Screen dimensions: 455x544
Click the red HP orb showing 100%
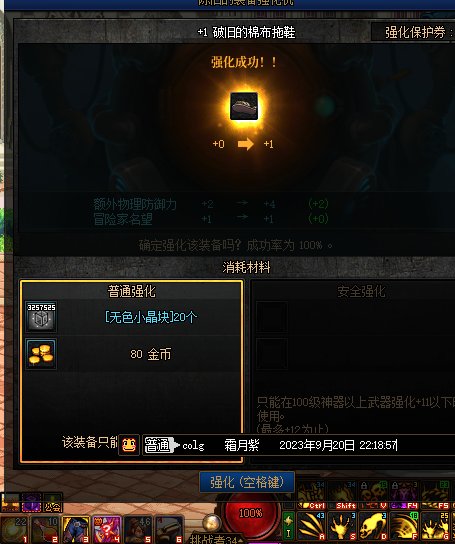pyautogui.click(x=251, y=513)
